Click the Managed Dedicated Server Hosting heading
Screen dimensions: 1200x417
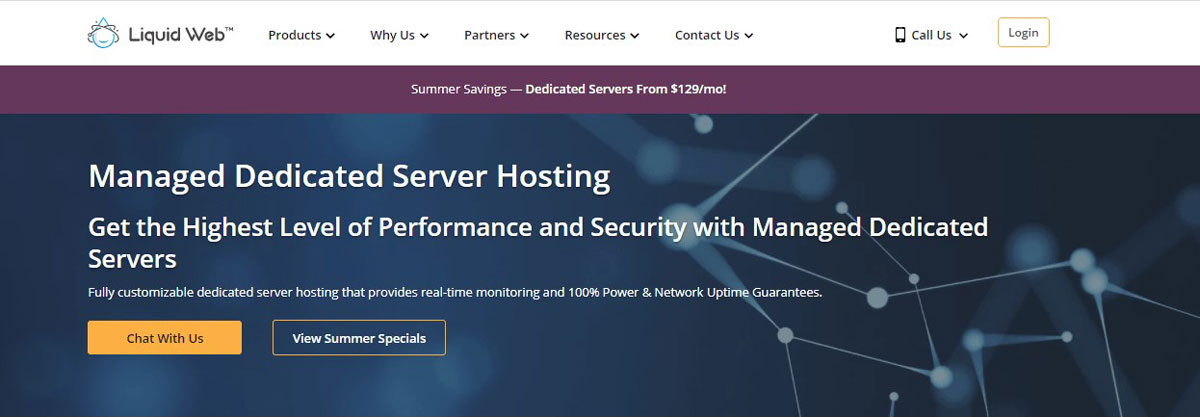tap(349, 177)
